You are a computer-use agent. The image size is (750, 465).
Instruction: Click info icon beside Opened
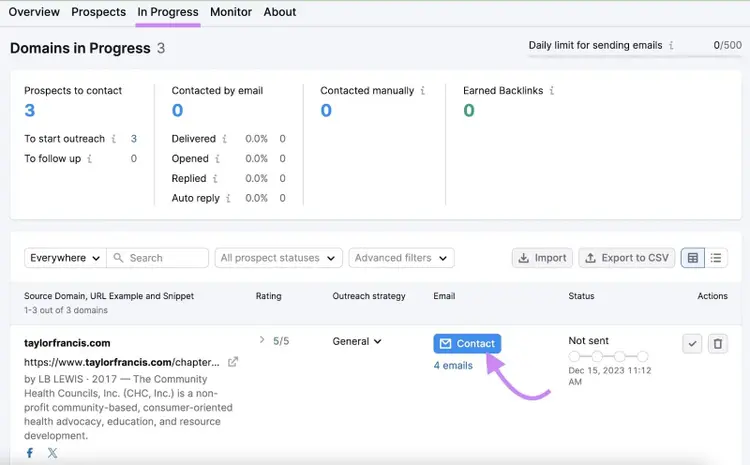pyautogui.click(x=217, y=158)
